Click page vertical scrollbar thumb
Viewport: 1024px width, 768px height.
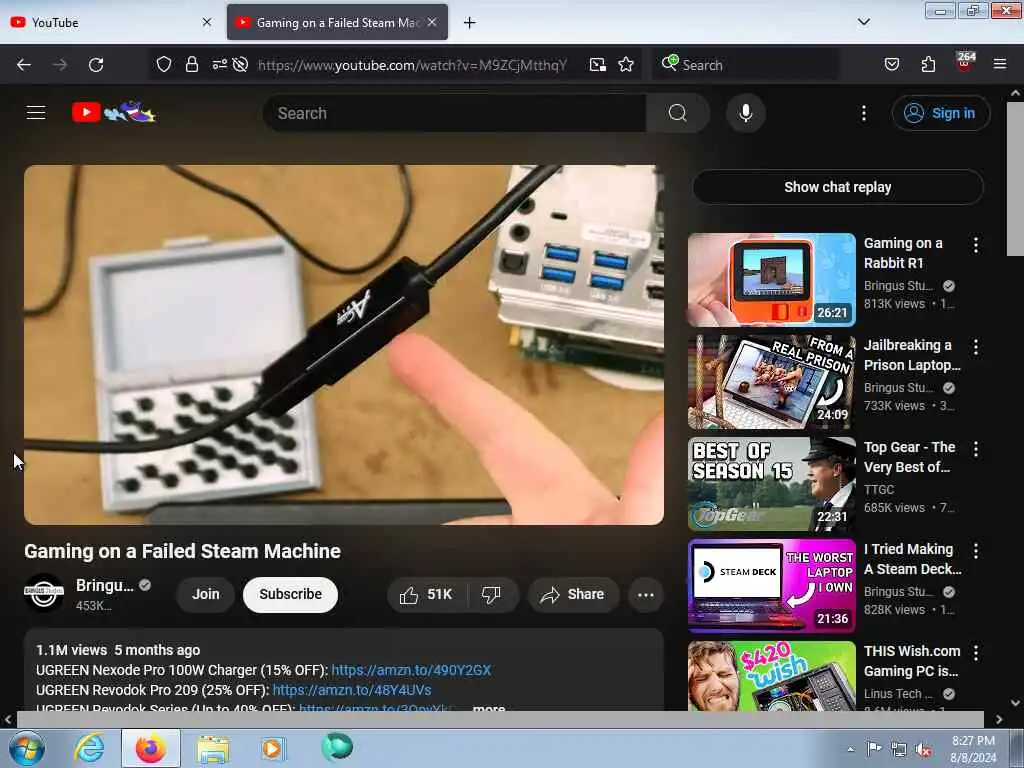[x=1015, y=179]
